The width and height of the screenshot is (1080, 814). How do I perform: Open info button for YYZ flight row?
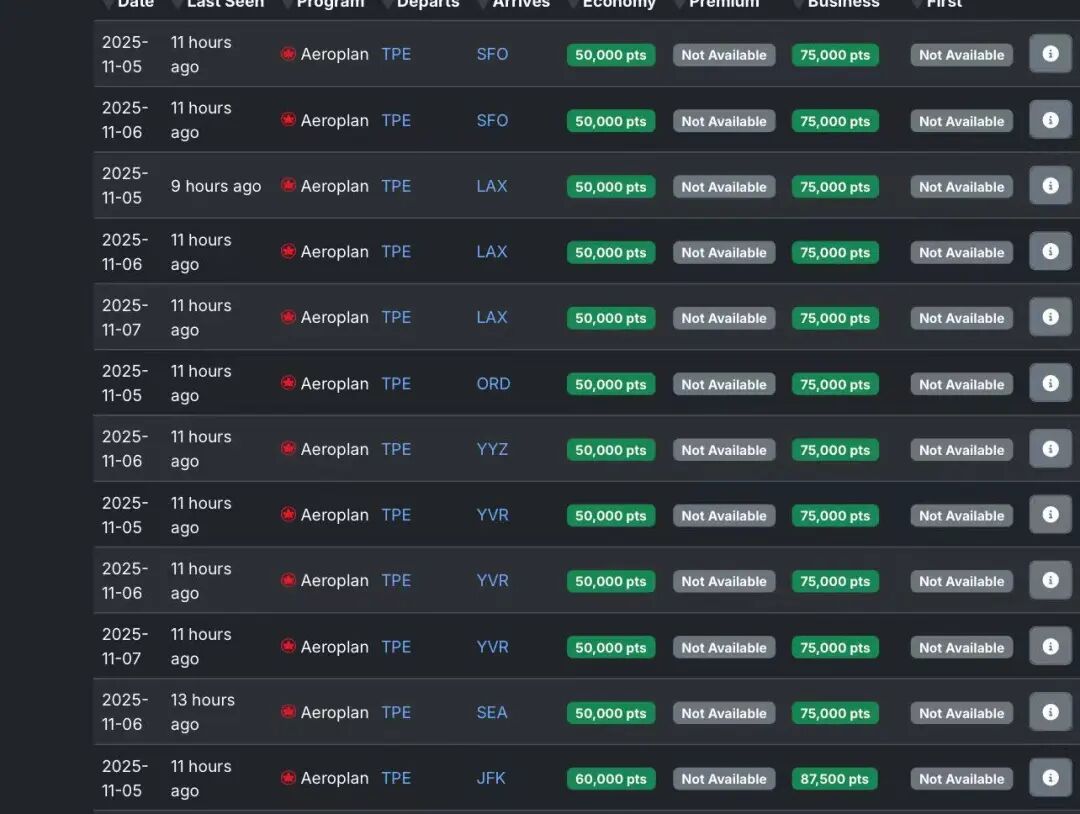point(1050,449)
